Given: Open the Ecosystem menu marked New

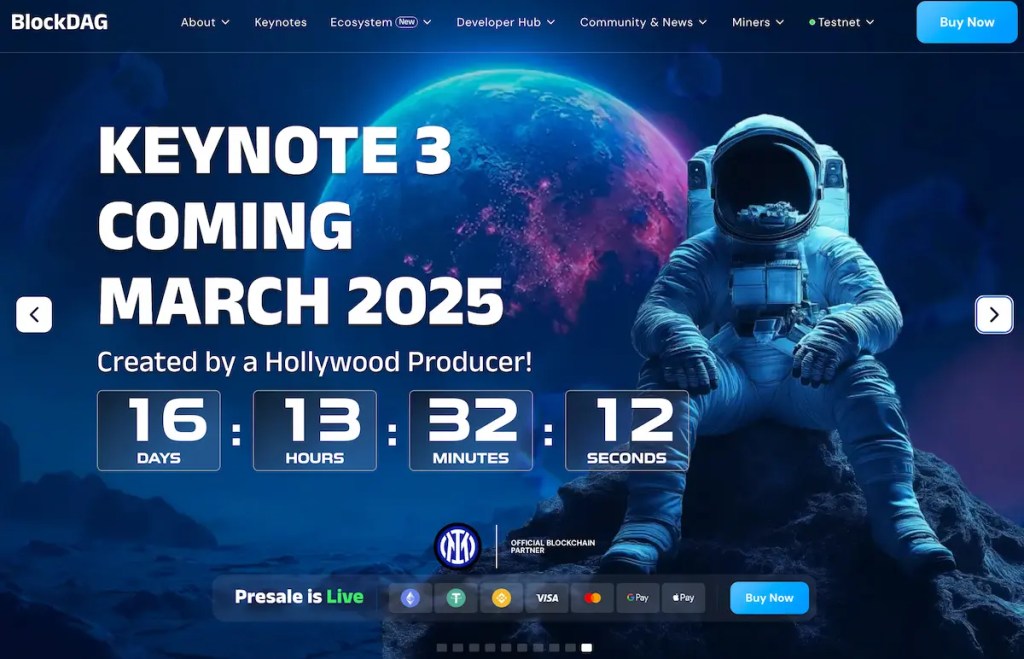Looking at the screenshot, I should point(380,22).
